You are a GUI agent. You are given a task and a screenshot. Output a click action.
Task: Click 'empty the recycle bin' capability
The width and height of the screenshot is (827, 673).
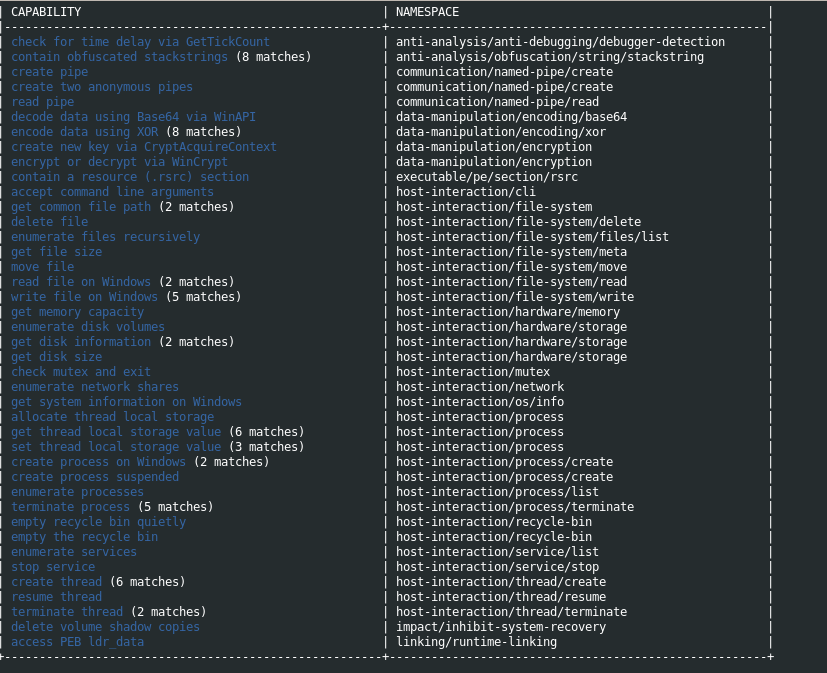(x=84, y=536)
